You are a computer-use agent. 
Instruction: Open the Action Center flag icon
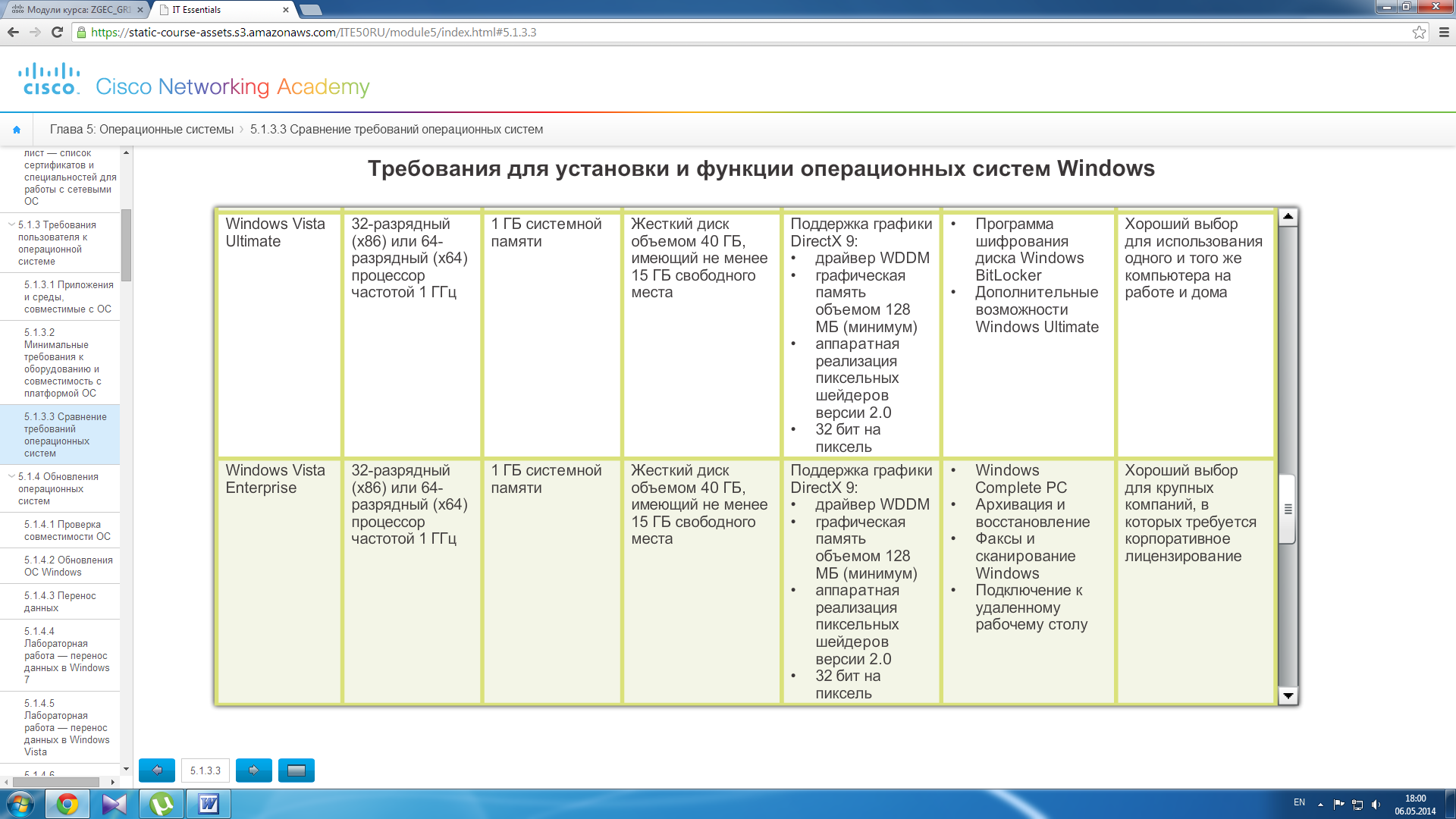click(1338, 804)
